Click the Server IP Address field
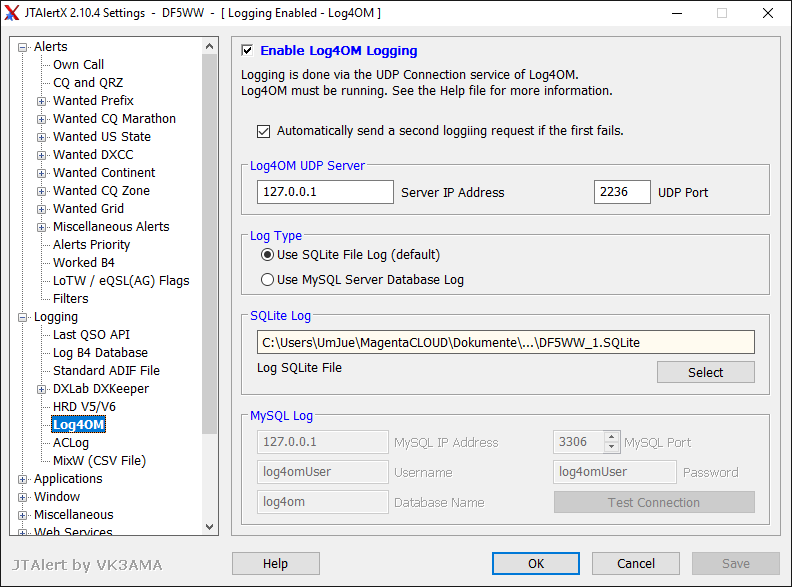The width and height of the screenshot is (792, 587). 325,192
